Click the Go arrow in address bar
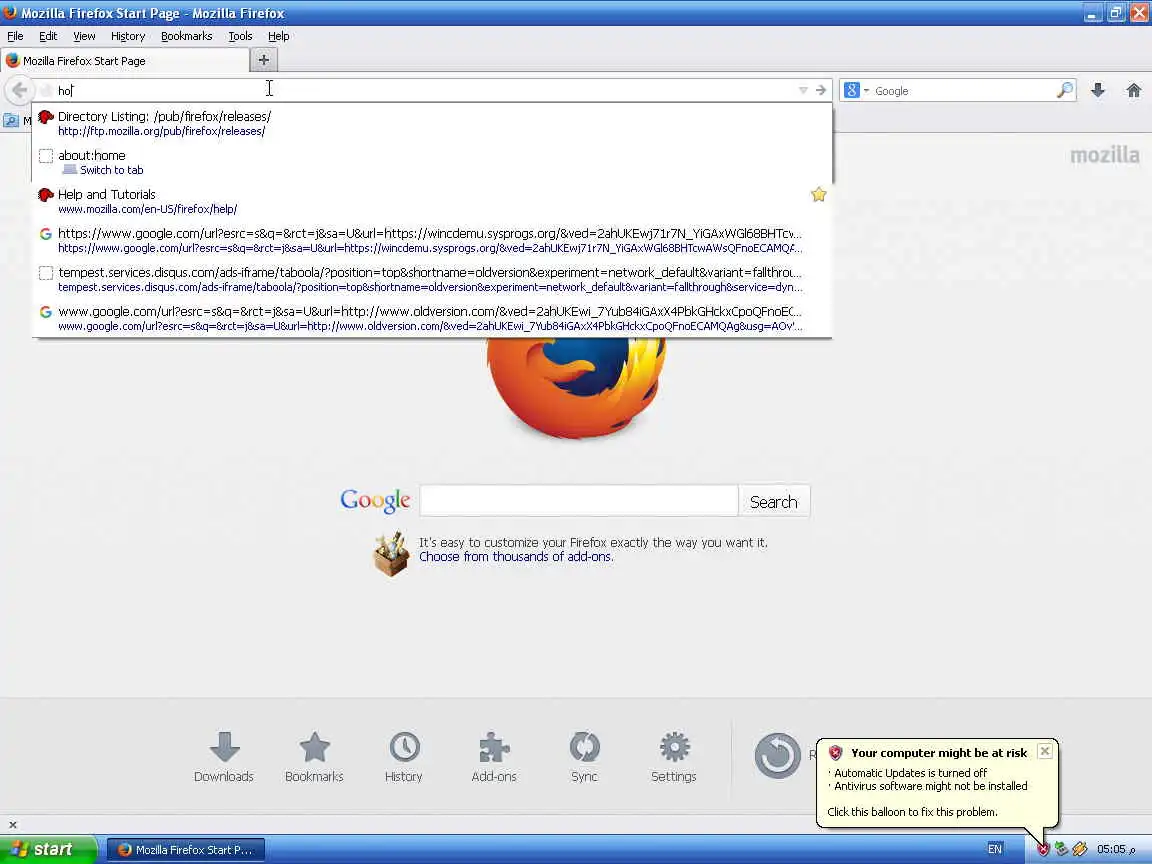 (821, 90)
